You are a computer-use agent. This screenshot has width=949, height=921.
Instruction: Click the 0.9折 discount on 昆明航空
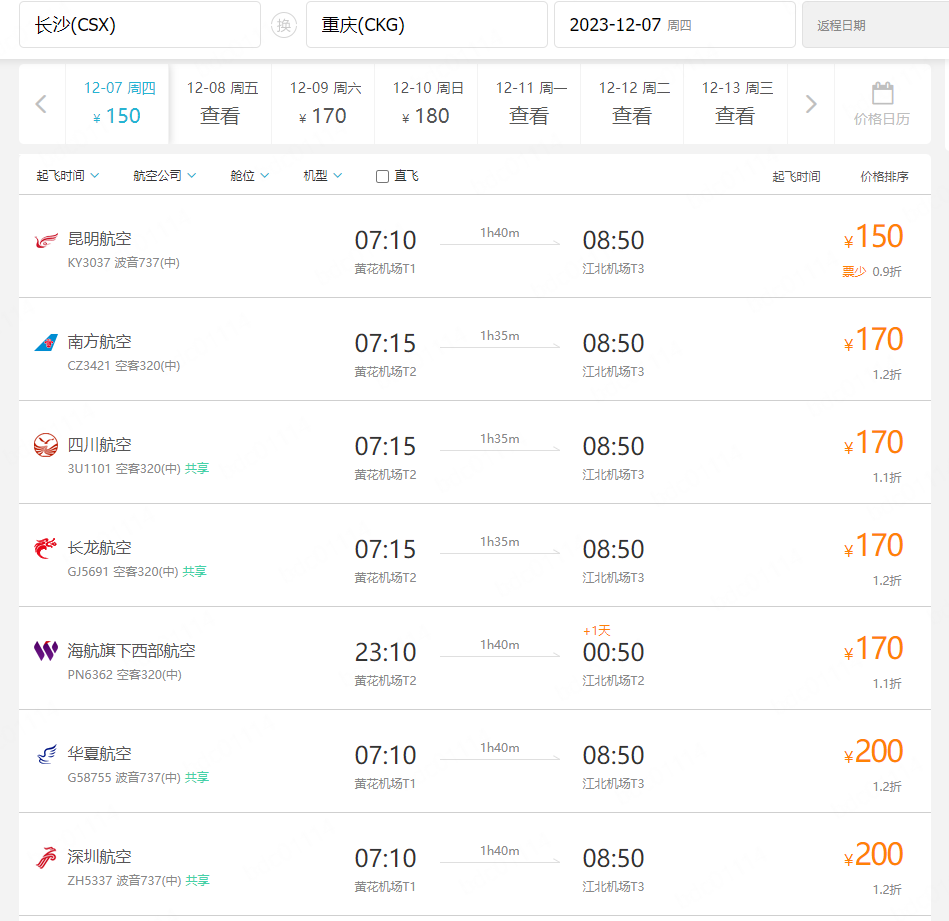(x=887, y=272)
